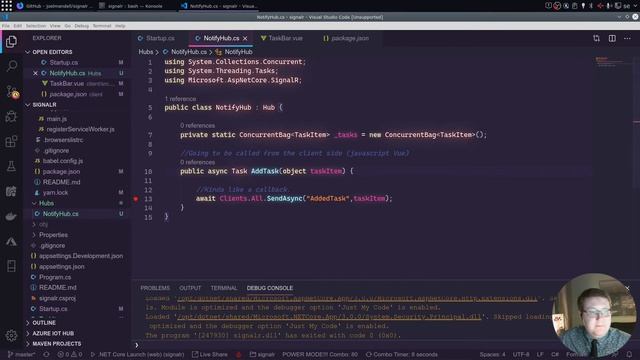Open the Test flask view
This screenshot has height=360, width=640.
click(x=11, y=166)
